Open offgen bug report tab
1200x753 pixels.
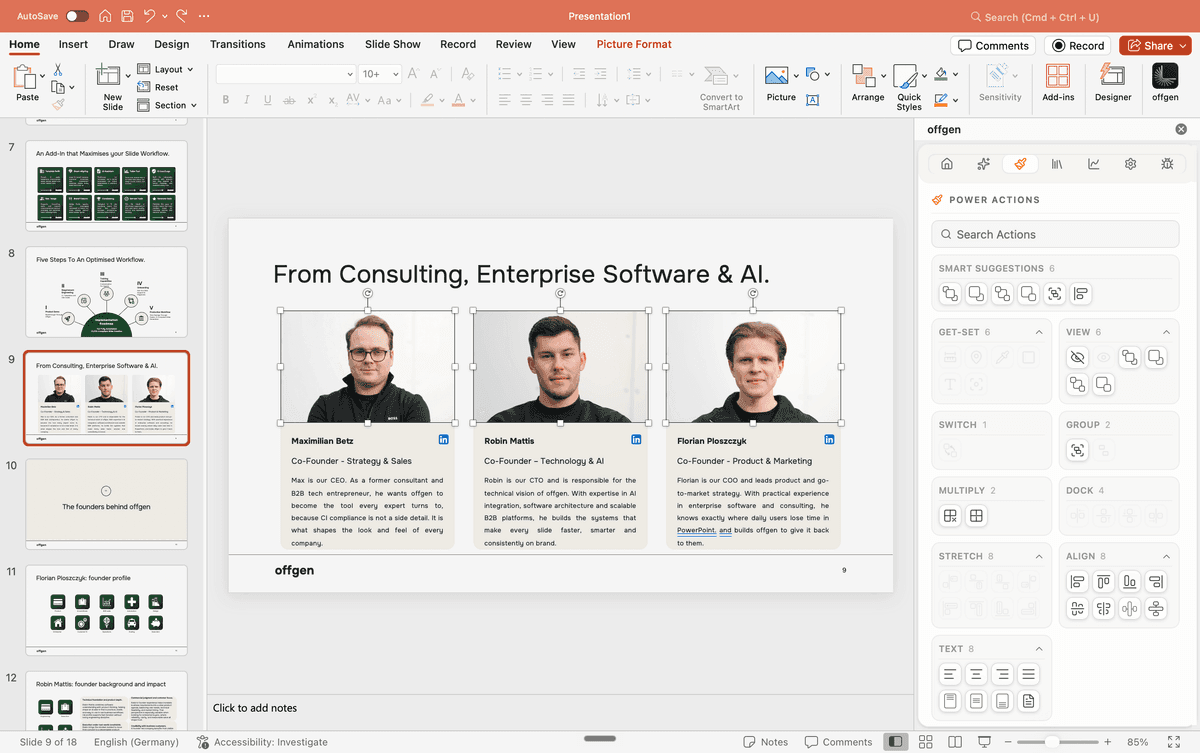pos(1167,164)
